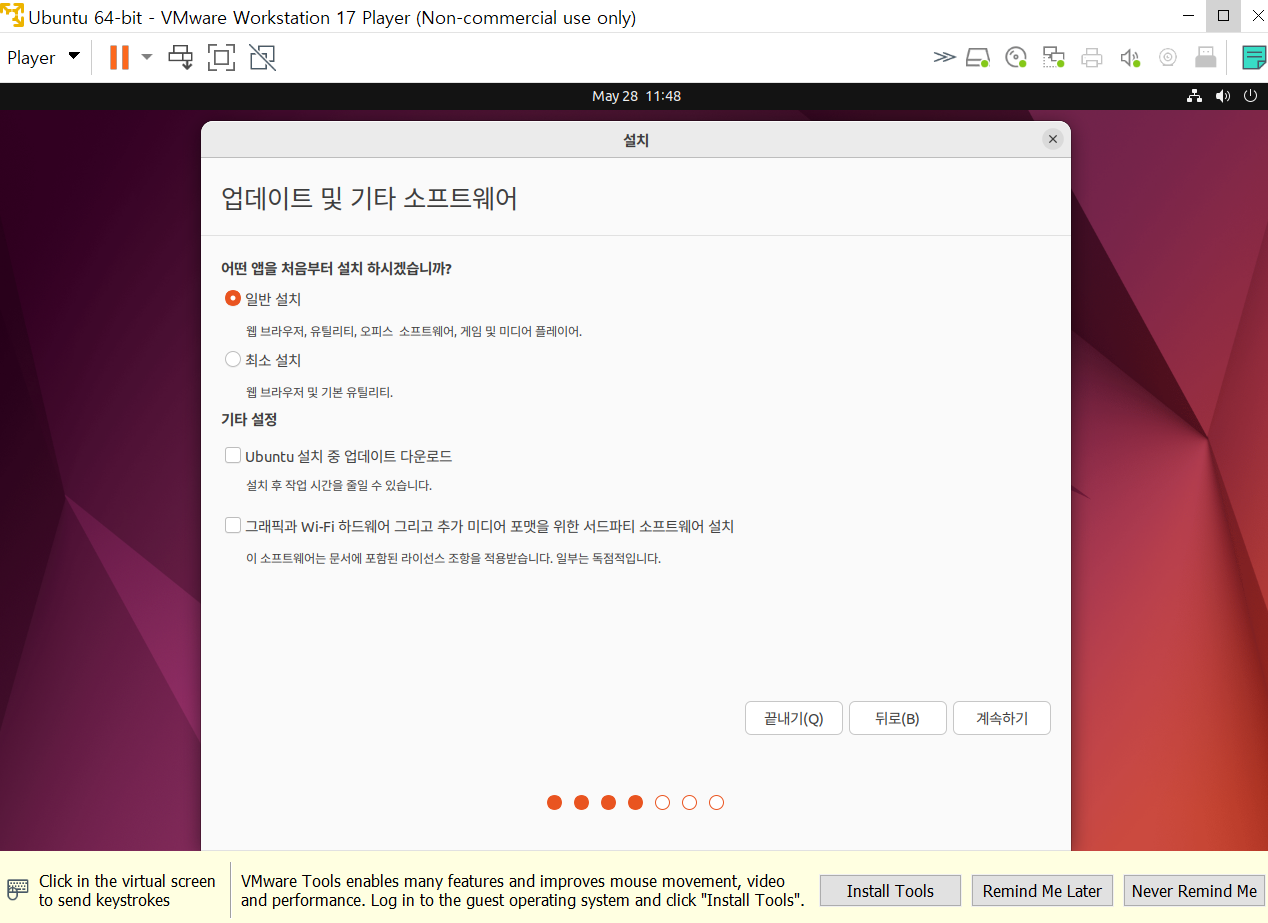Viewport: 1268px width, 923px height.
Task: Click the VMware Workstation logo in the title bar
Action: click(13, 16)
